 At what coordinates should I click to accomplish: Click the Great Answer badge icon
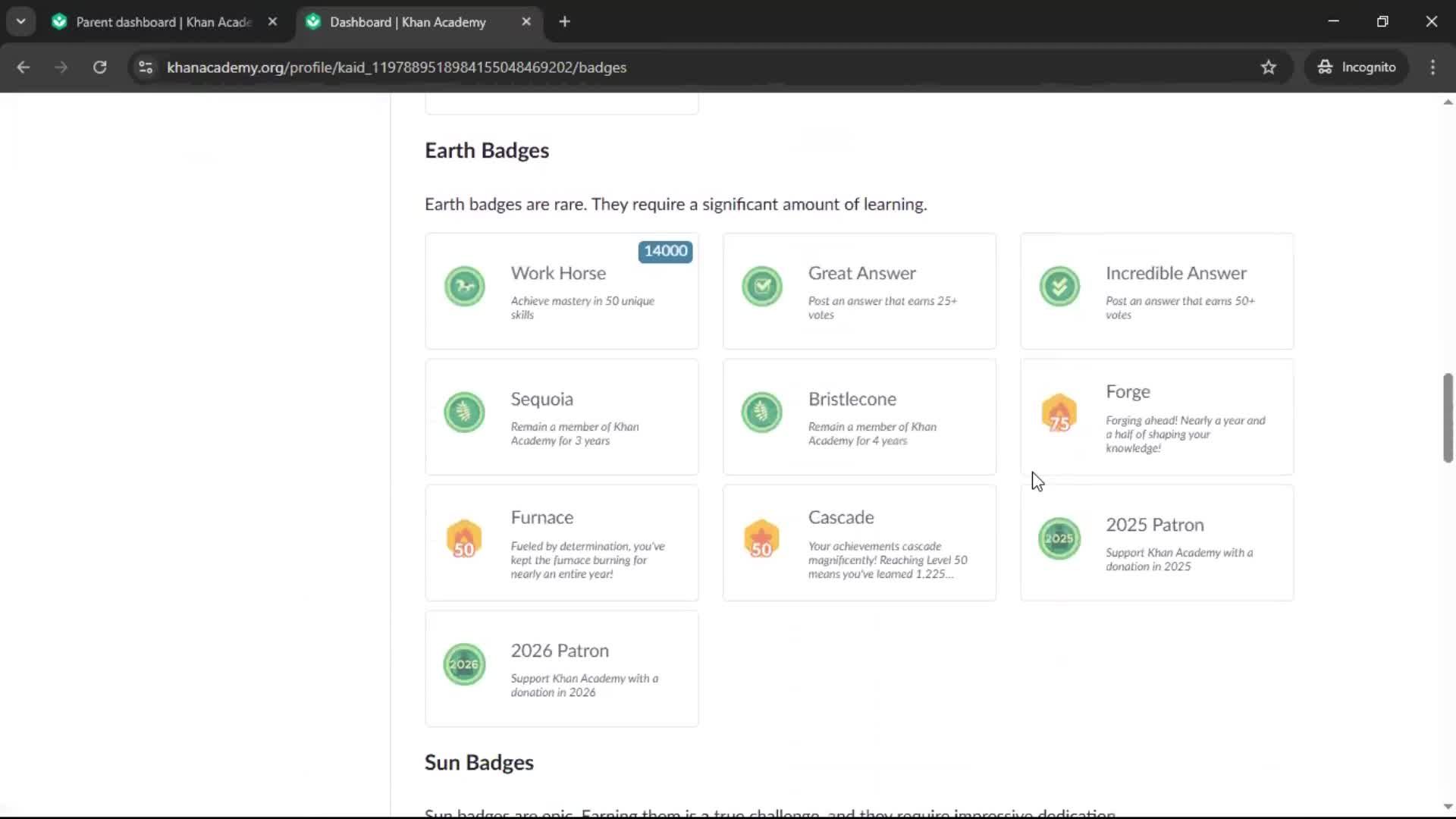click(x=762, y=287)
